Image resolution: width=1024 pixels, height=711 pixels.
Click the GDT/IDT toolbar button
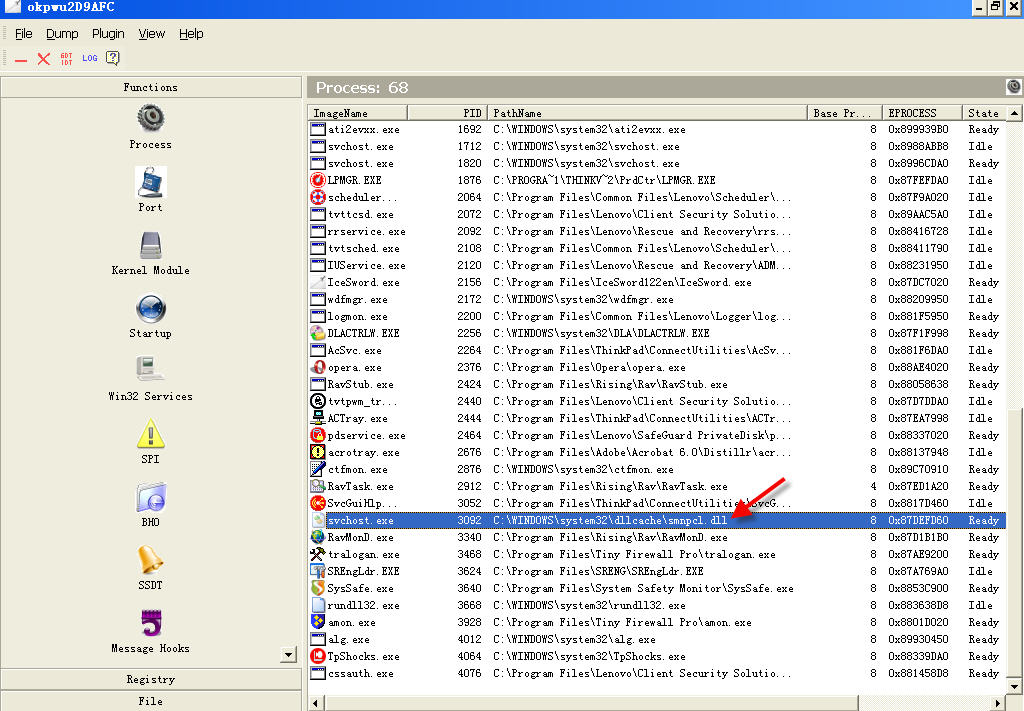click(x=67, y=59)
